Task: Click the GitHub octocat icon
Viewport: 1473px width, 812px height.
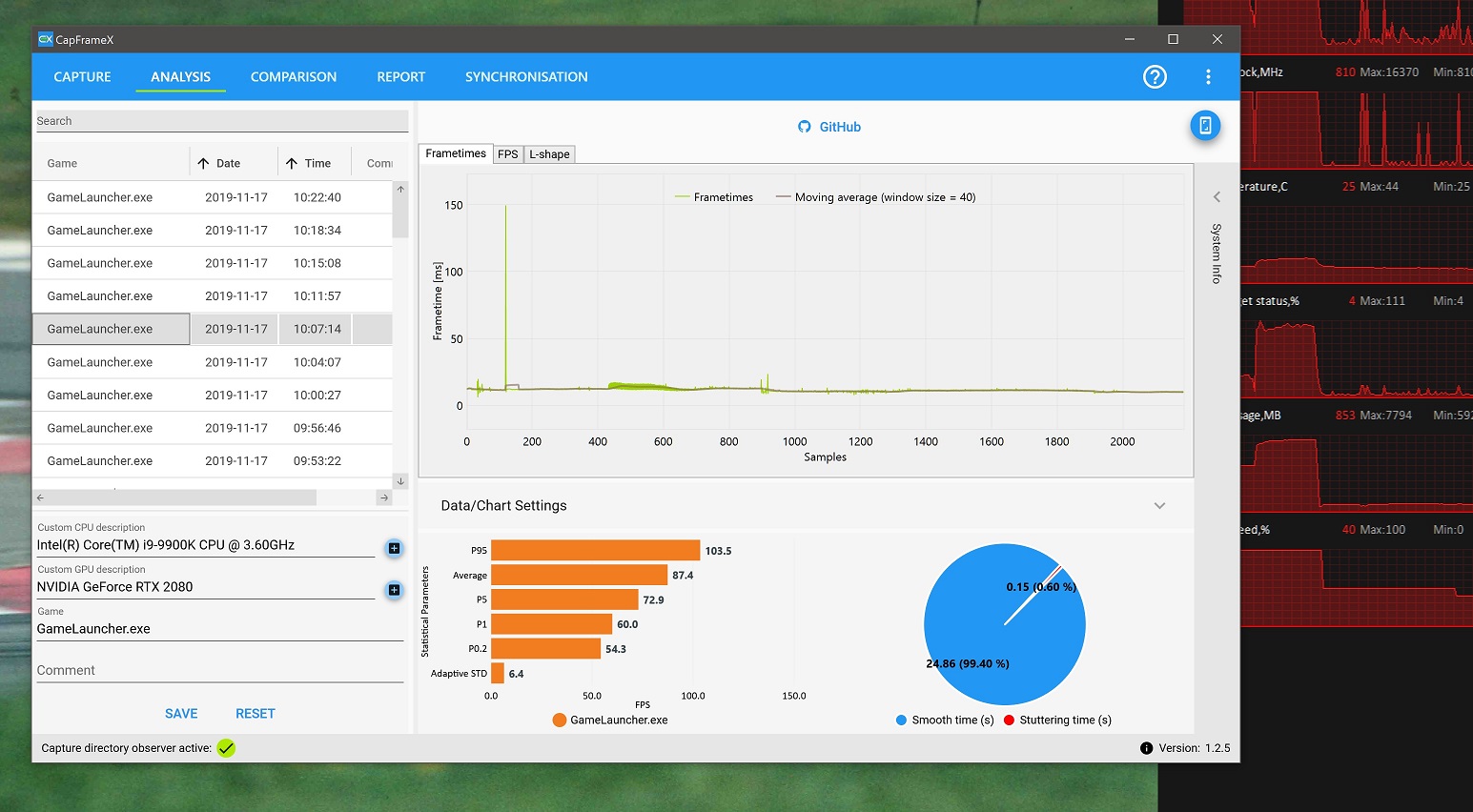Action: click(805, 127)
